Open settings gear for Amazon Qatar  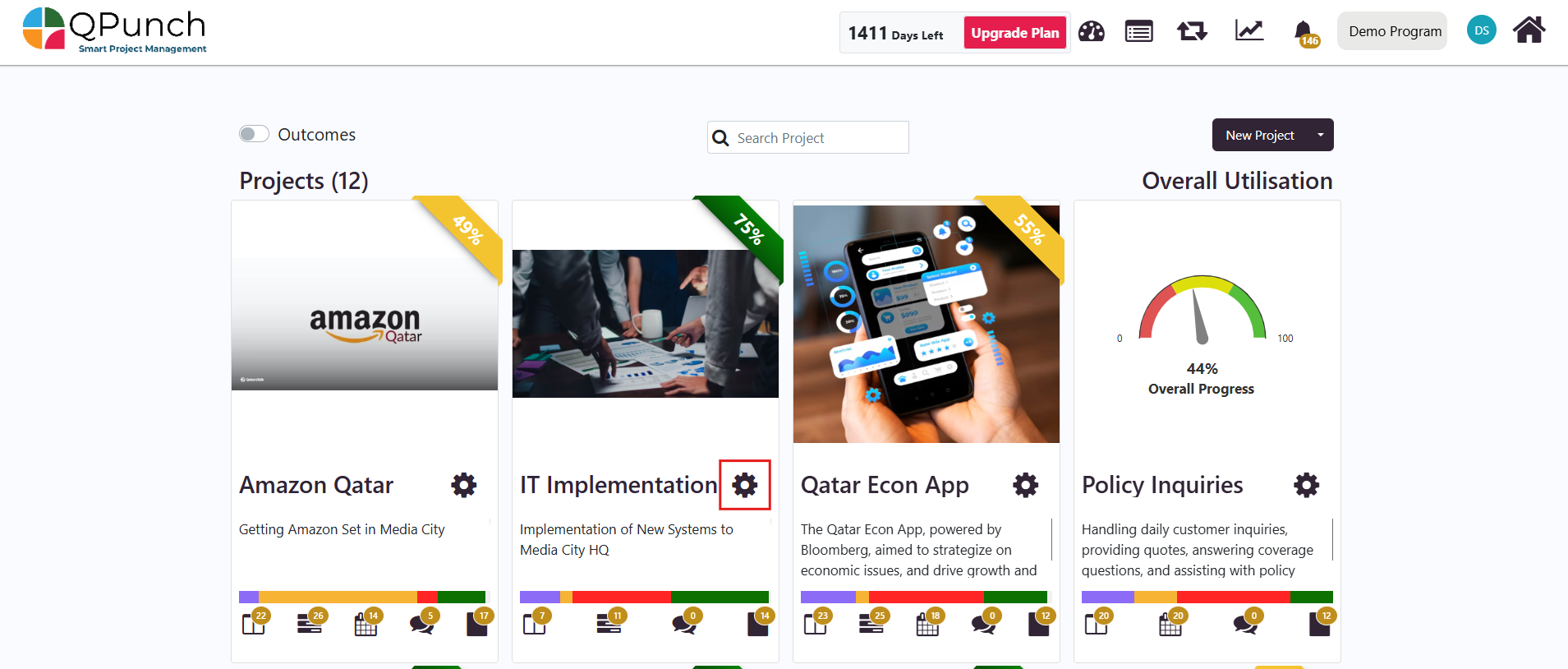(x=464, y=485)
